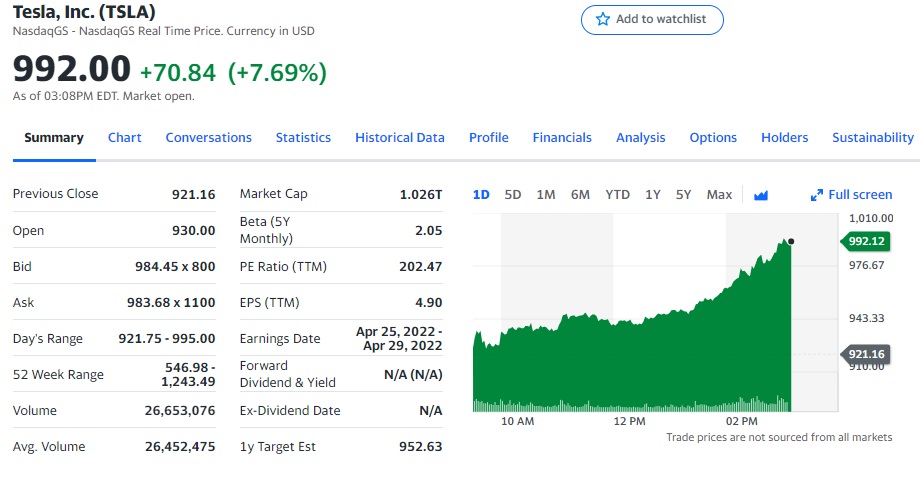The image size is (920, 481).
Task: Click the black dot at chart's latest price
Action: [x=791, y=241]
